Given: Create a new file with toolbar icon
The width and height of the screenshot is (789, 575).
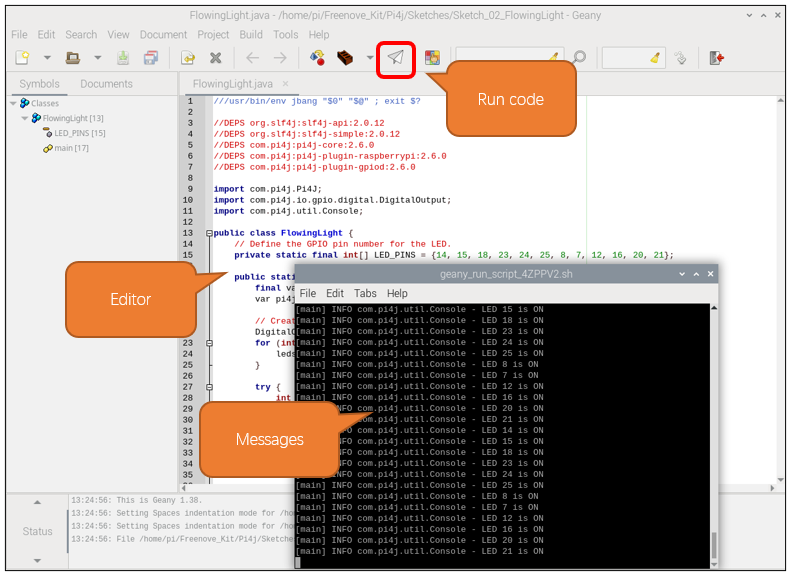Looking at the screenshot, I should (x=22, y=58).
